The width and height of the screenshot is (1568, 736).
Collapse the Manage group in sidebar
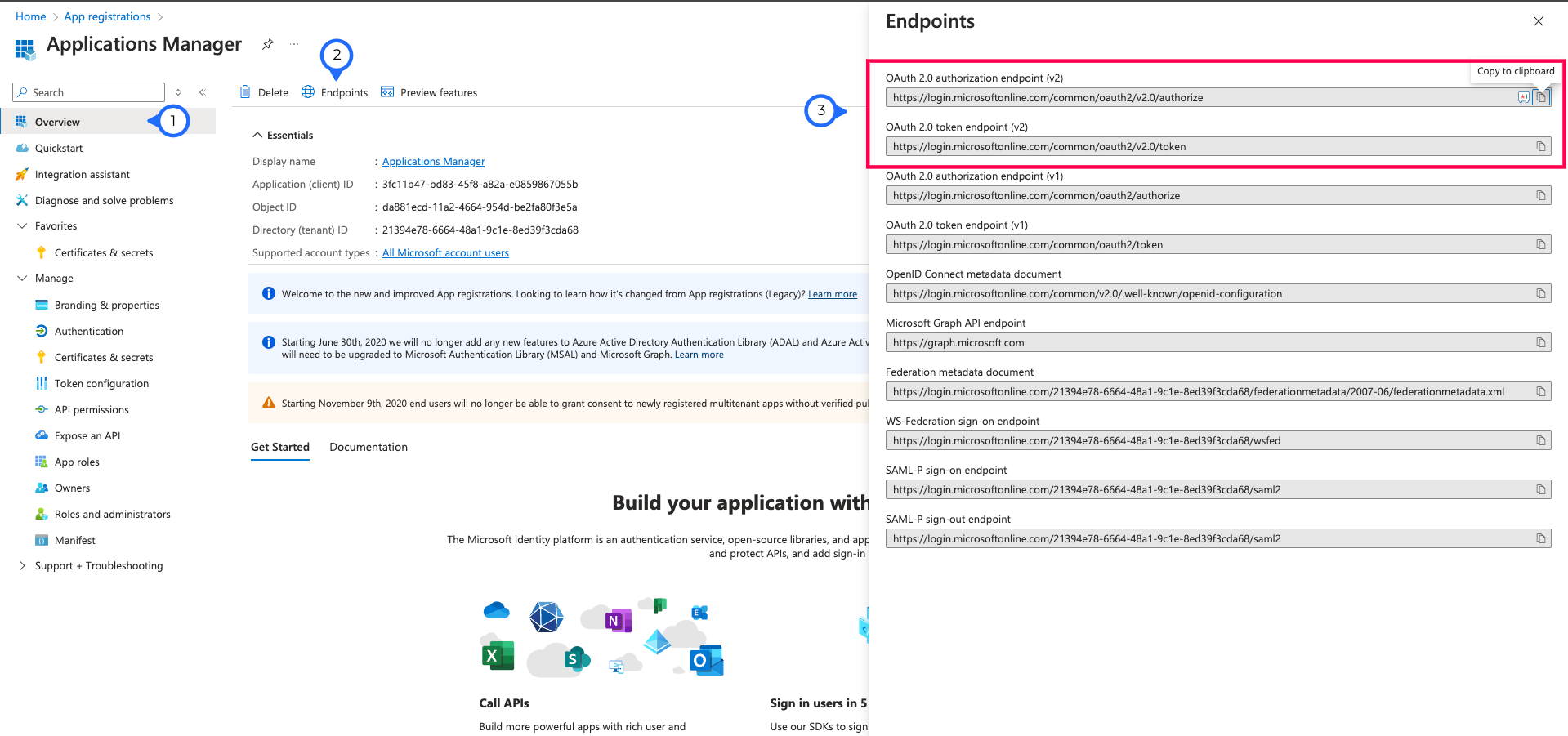point(22,279)
